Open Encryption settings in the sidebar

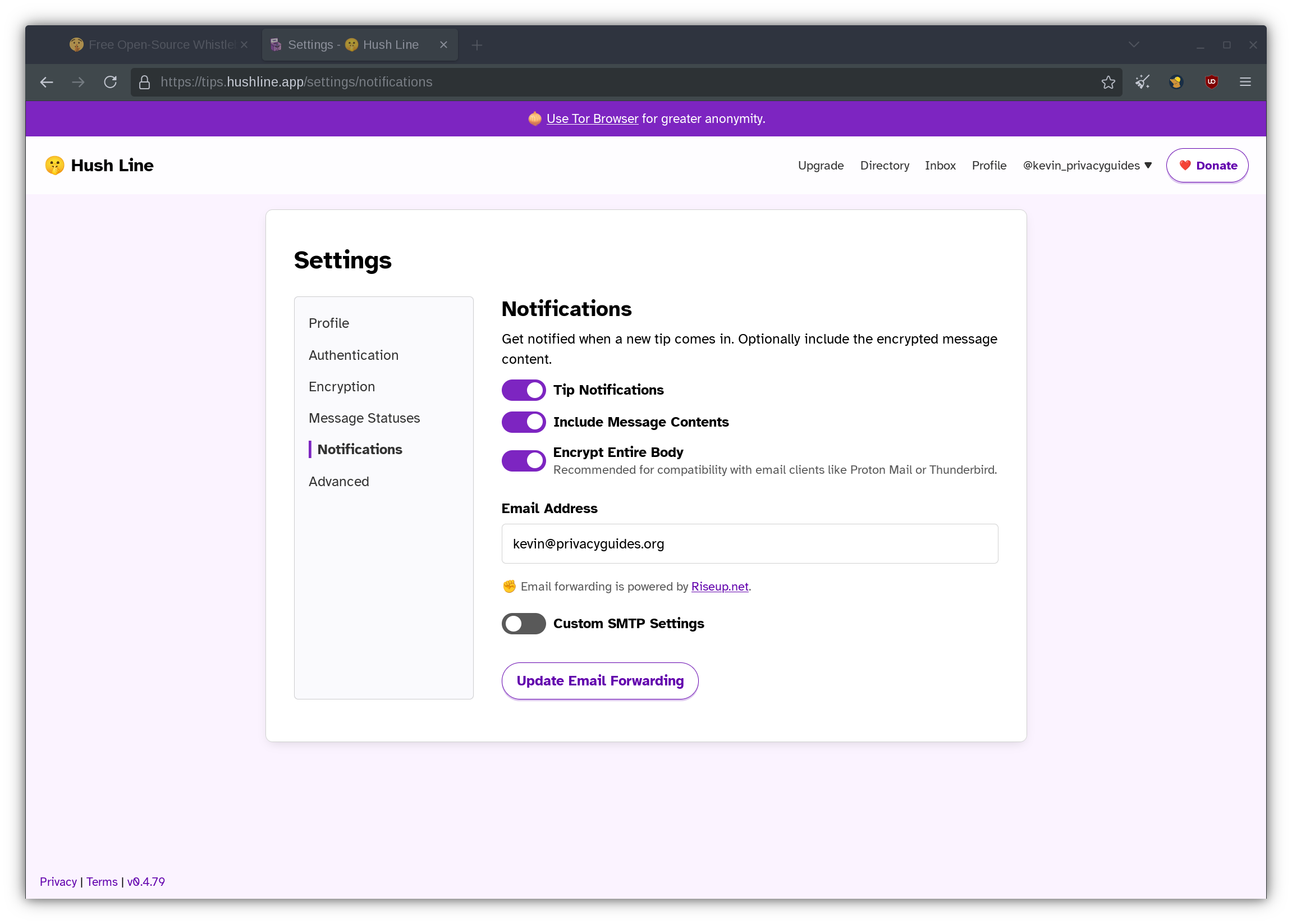pyautogui.click(x=341, y=387)
